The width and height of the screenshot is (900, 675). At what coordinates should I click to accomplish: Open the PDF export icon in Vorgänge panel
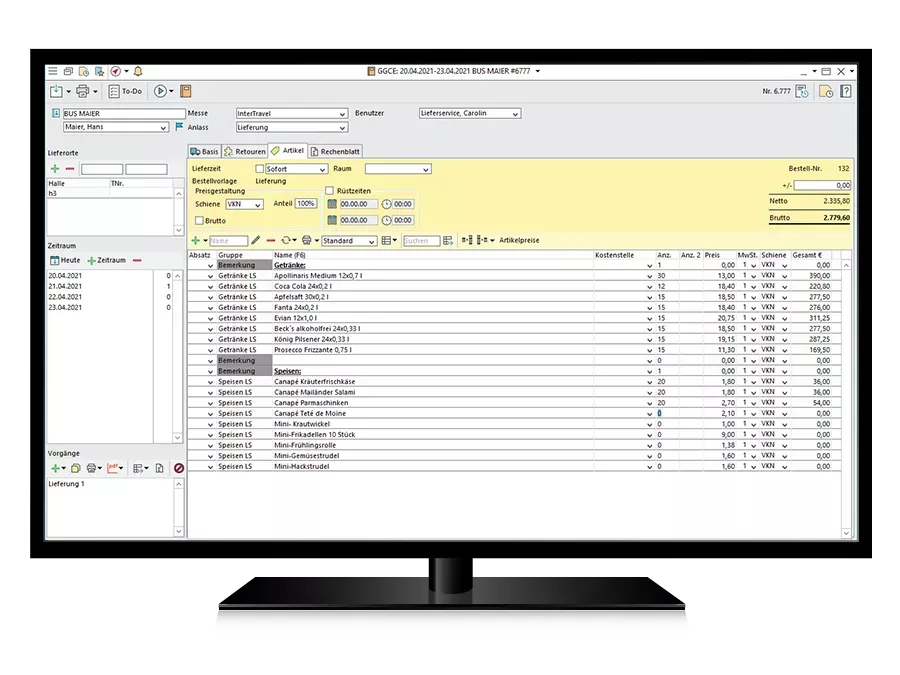pos(112,468)
